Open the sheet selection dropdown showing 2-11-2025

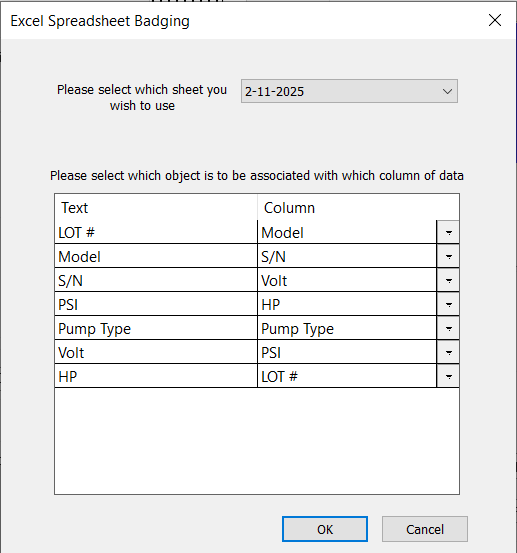(349, 91)
